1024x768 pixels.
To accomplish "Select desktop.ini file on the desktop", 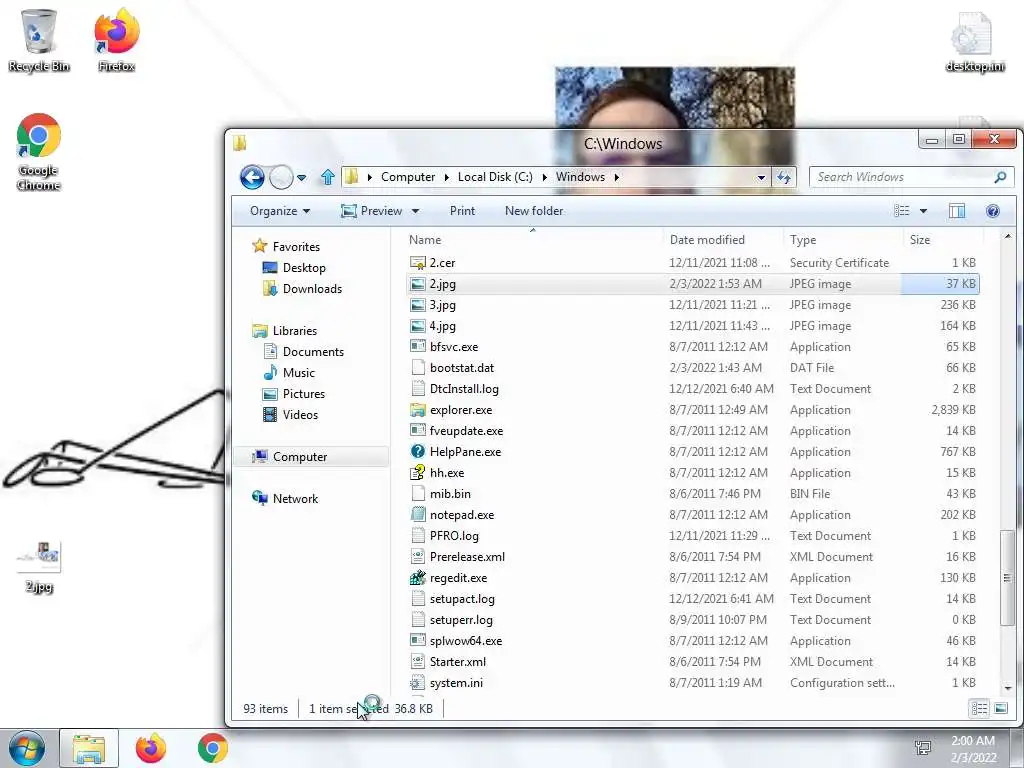I will point(974,42).
